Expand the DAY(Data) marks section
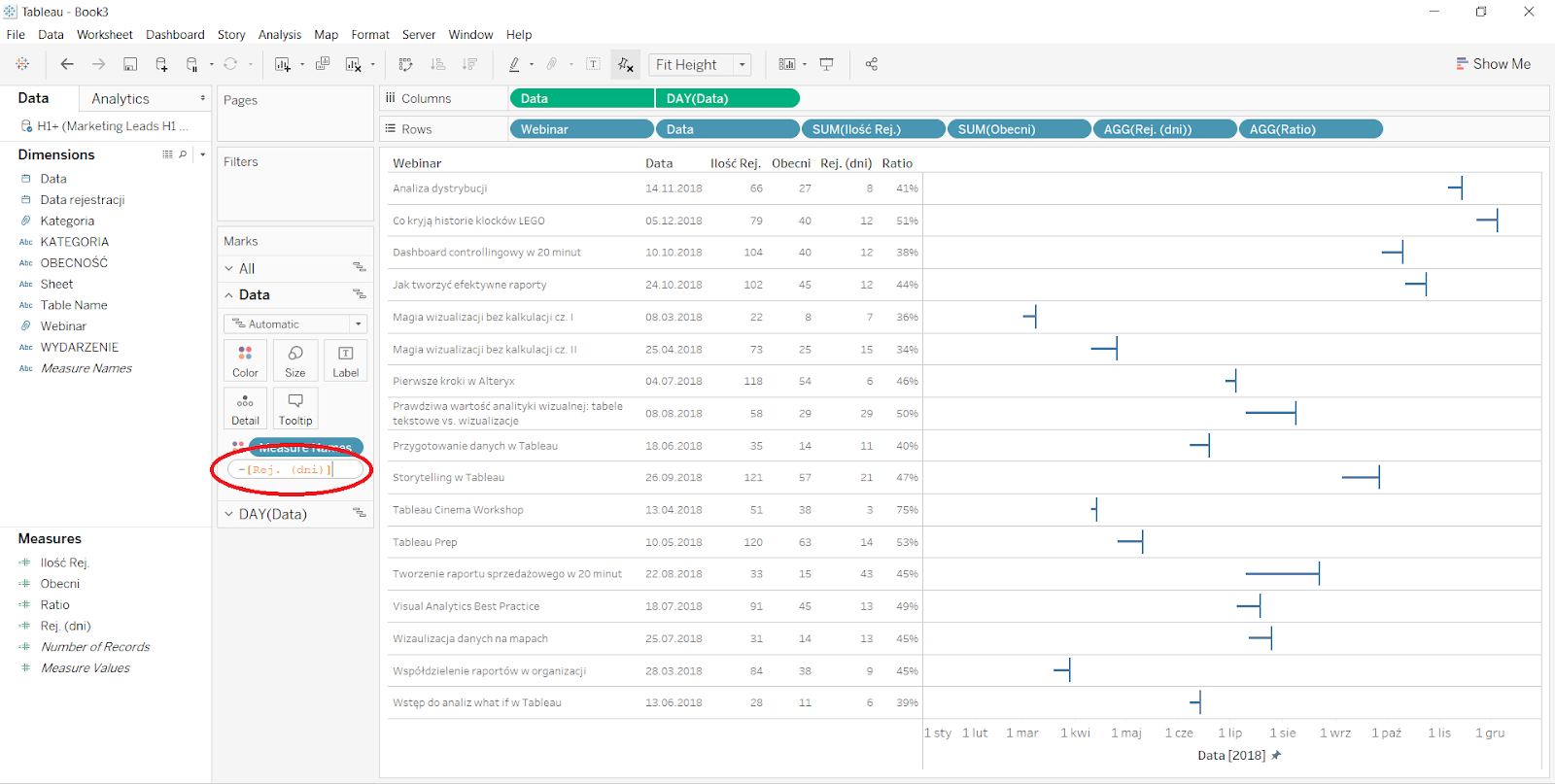Viewport: 1555px width, 784px height. tap(229, 514)
